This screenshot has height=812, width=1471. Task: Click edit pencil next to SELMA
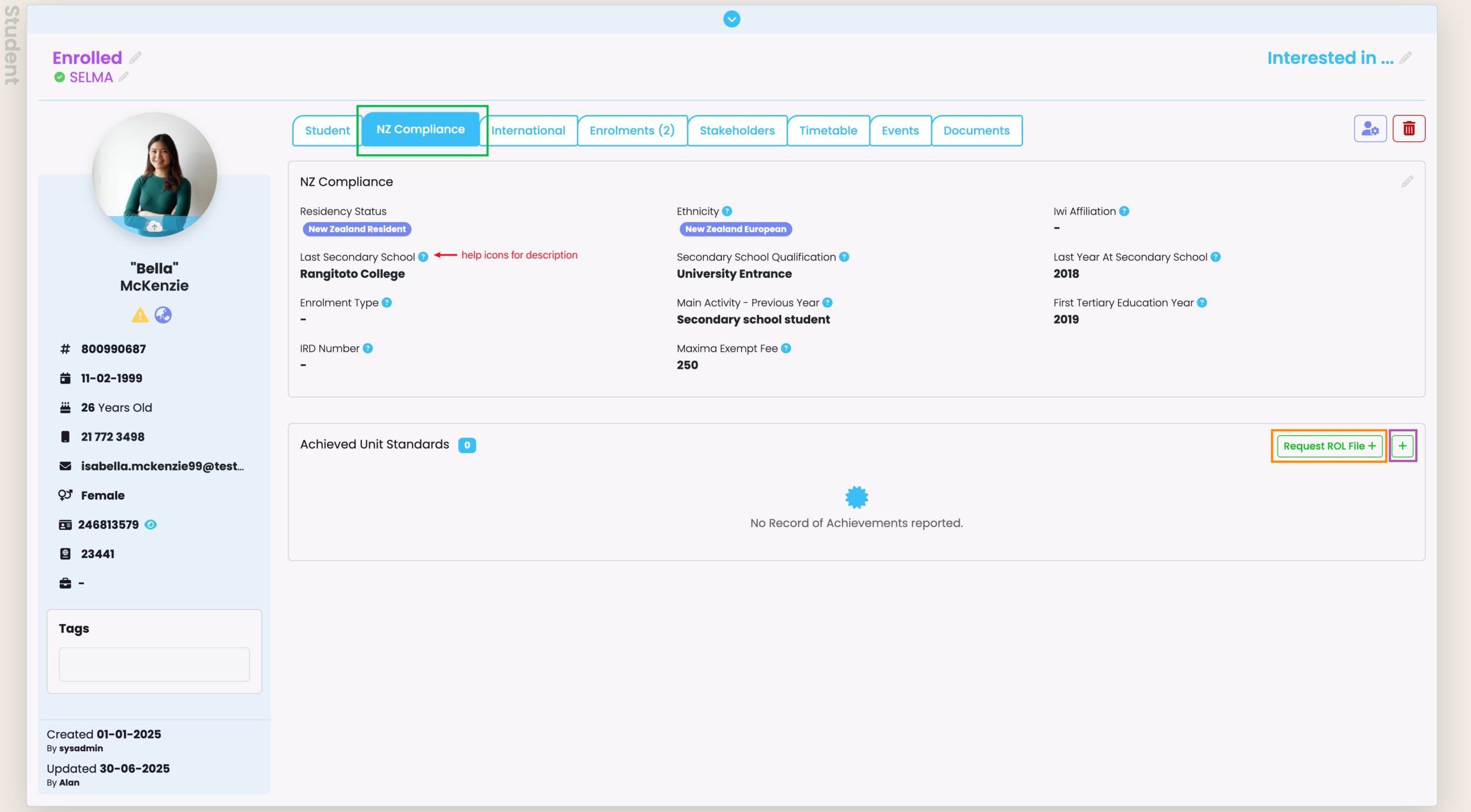(124, 77)
